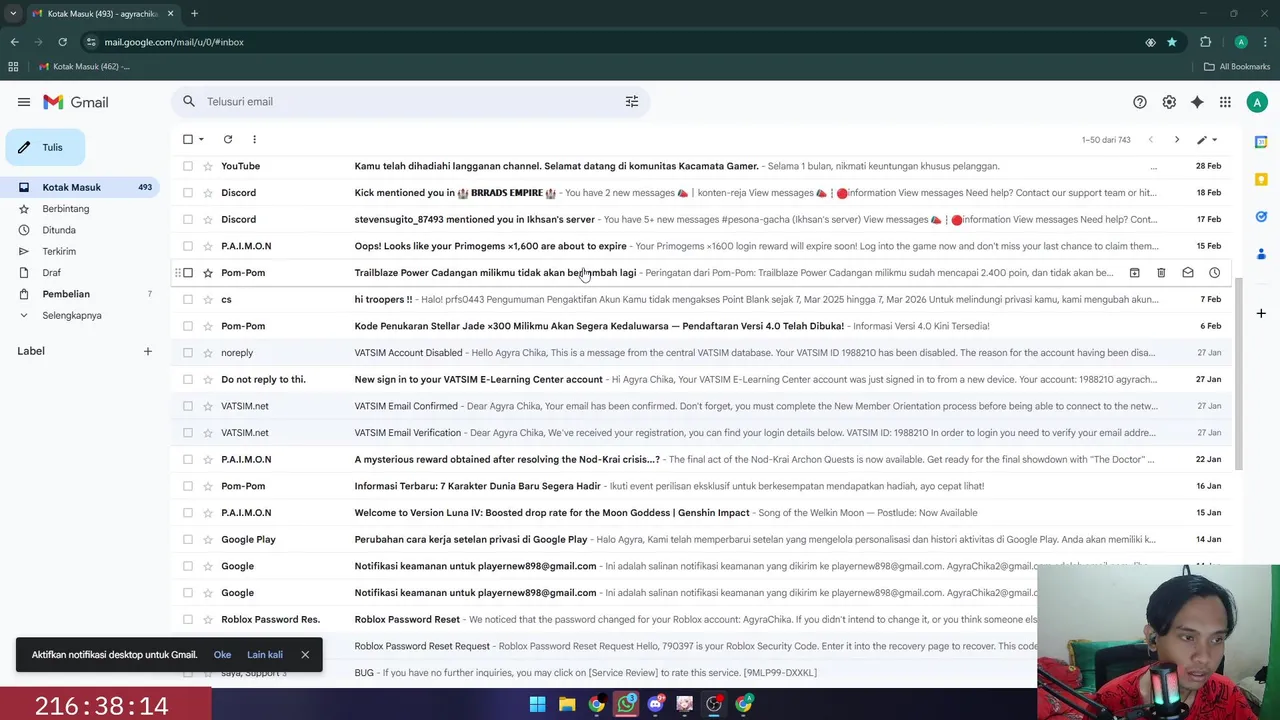Choose Lain kali on notification prompt

coord(265,655)
